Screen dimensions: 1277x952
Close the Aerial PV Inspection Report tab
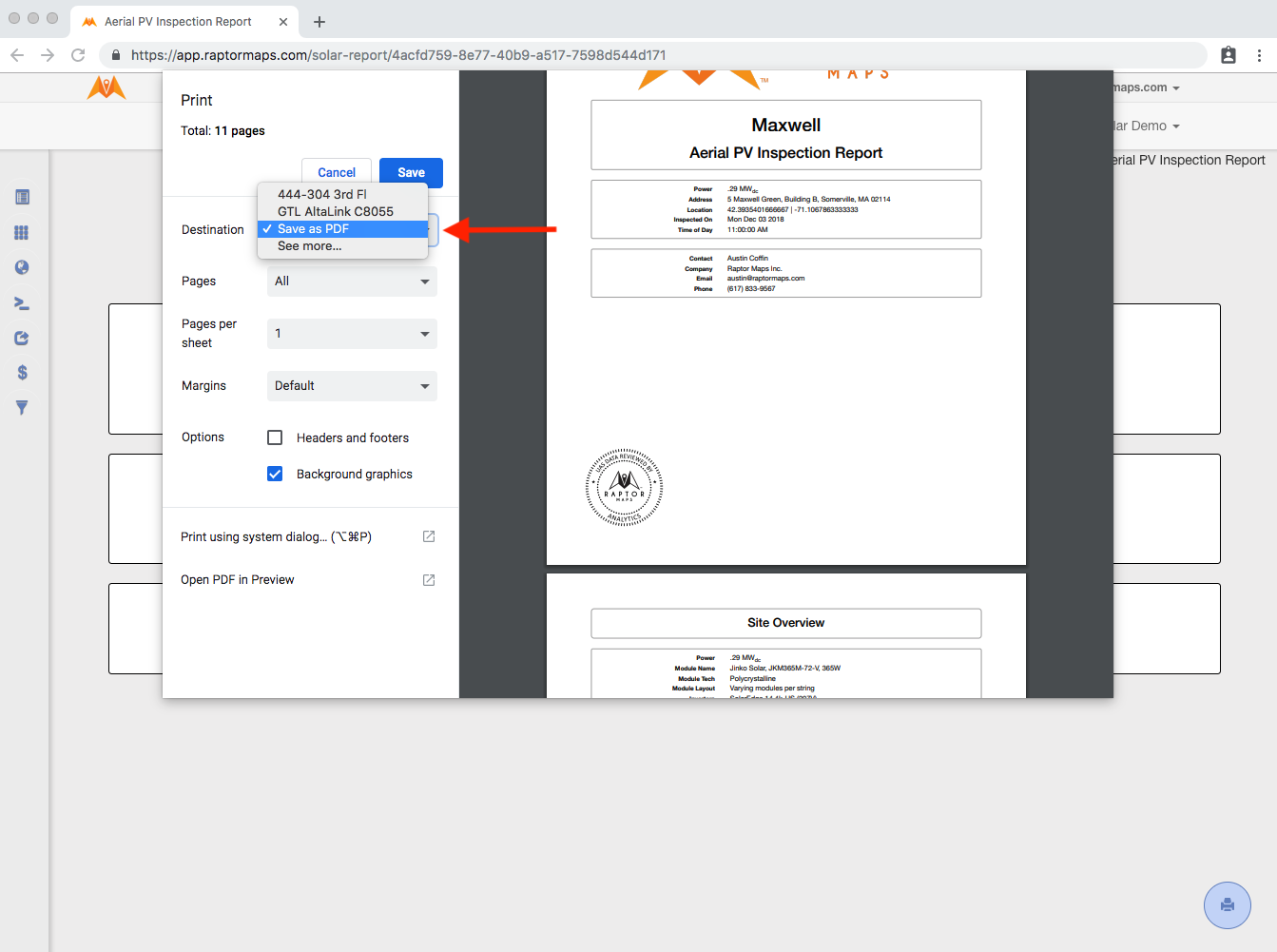click(x=283, y=22)
